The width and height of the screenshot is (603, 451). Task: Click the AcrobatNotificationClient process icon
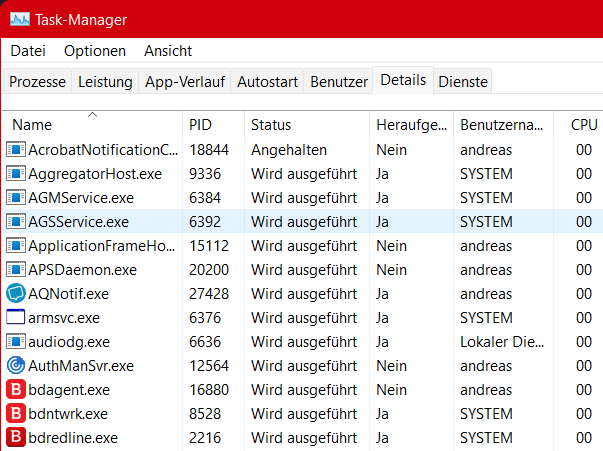coord(16,149)
